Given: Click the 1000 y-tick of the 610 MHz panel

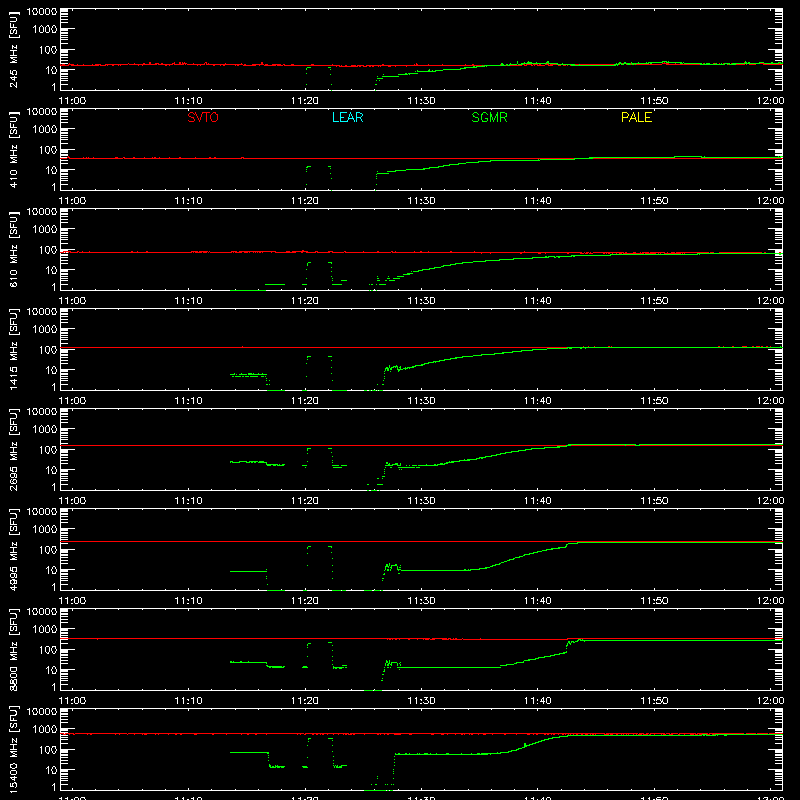Looking at the screenshot, I should (45, 230).
